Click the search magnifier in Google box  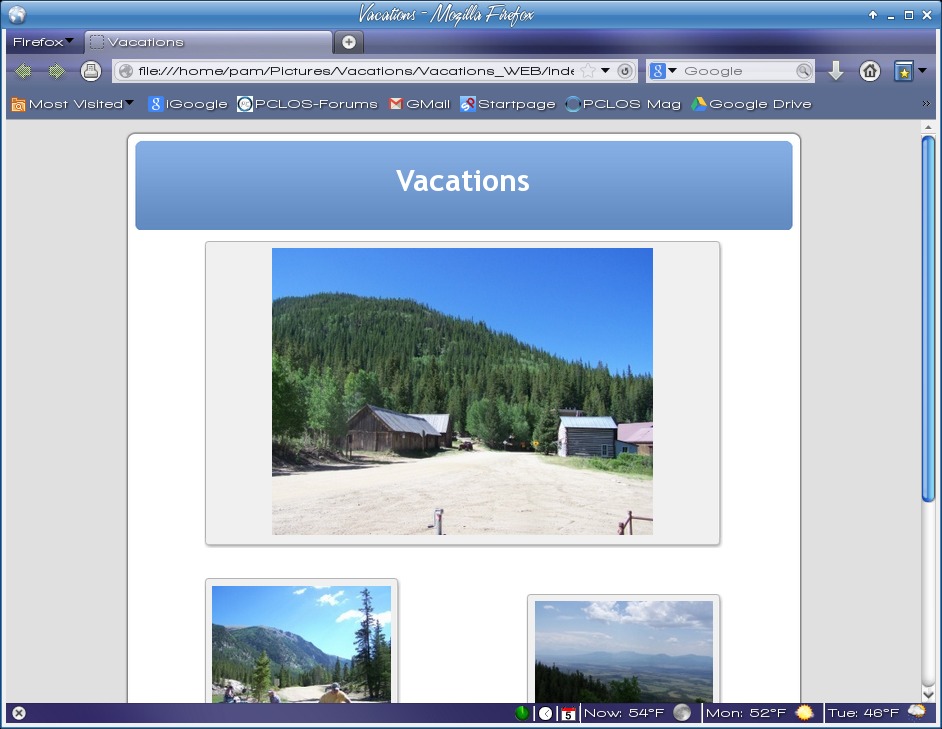(x=803, y=71)
